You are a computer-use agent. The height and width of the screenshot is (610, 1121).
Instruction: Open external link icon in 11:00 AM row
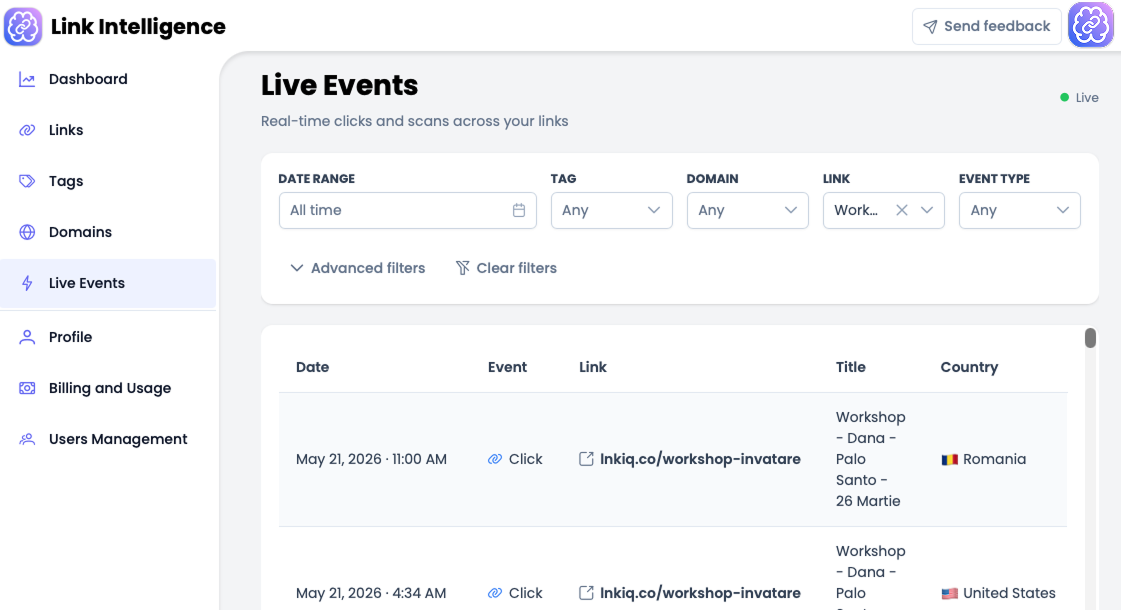586,459
